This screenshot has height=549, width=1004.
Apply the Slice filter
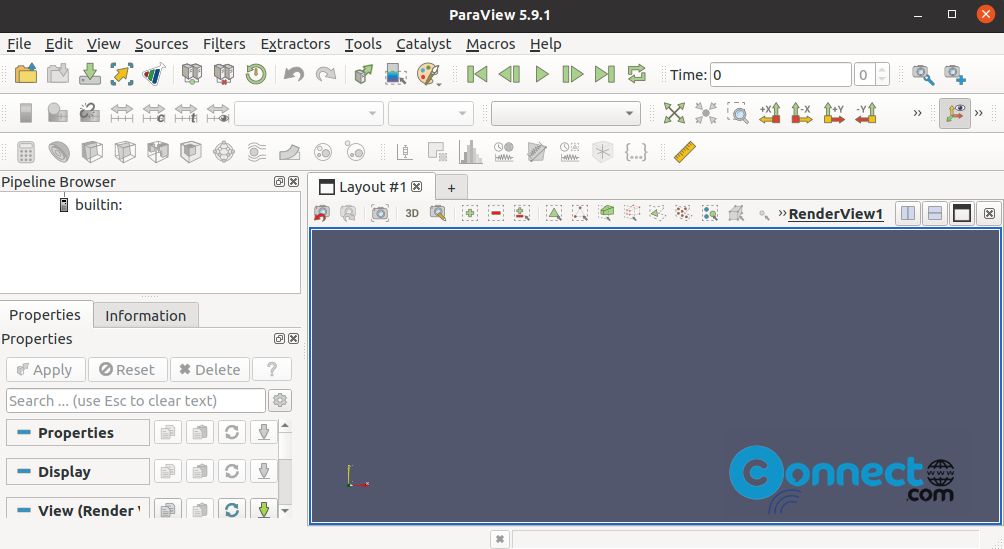pos(125,152)
